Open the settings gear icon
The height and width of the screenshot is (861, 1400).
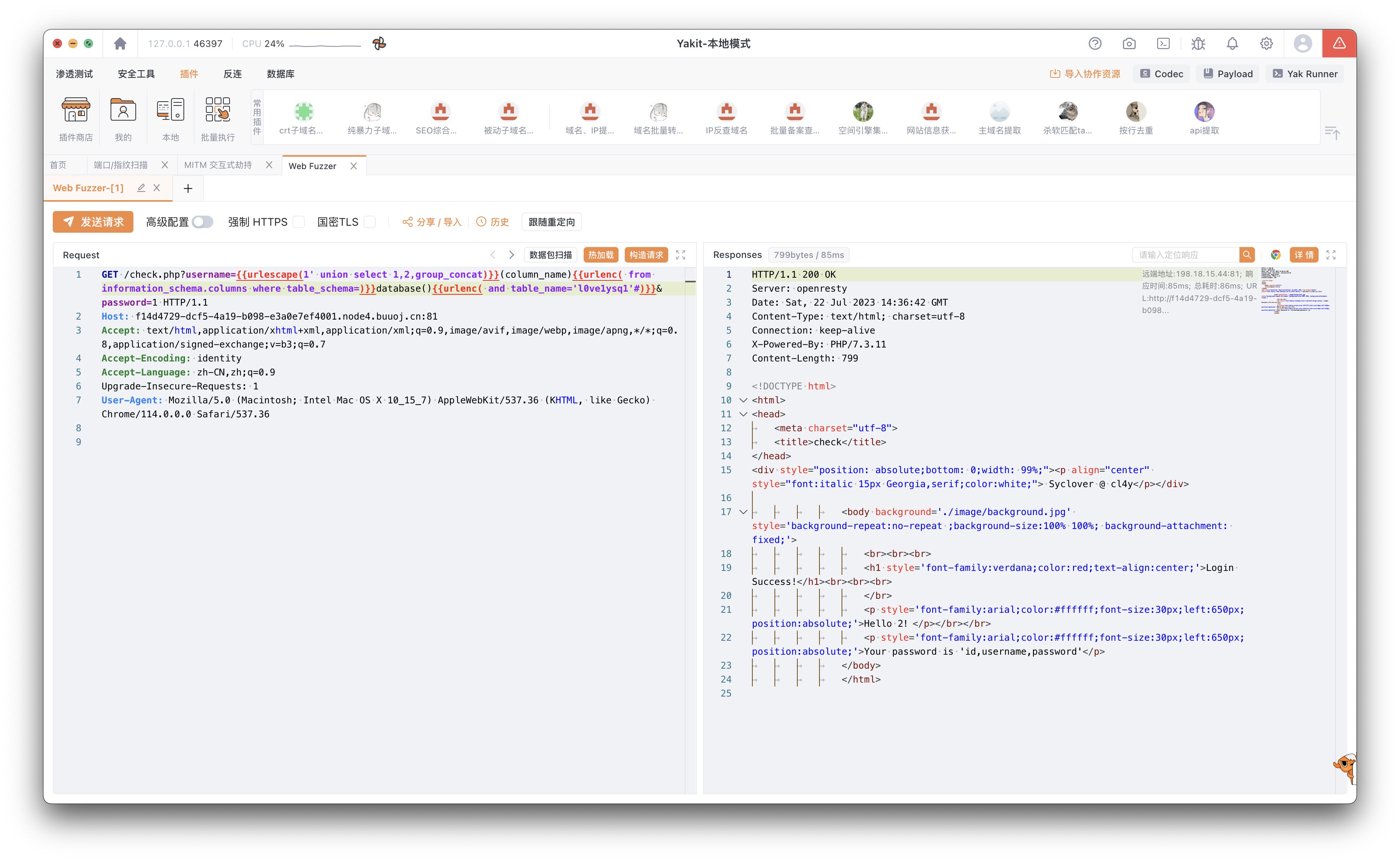pyautogui.click(x=1266, y=44)
